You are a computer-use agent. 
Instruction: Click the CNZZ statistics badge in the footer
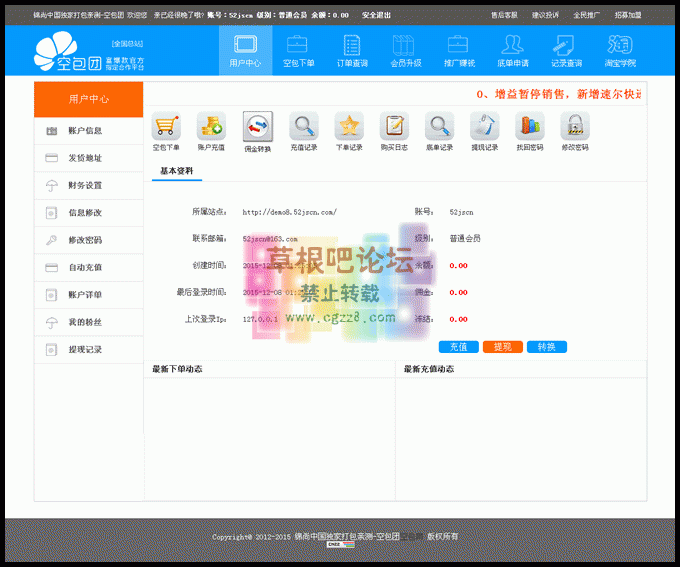click(340, 544)
